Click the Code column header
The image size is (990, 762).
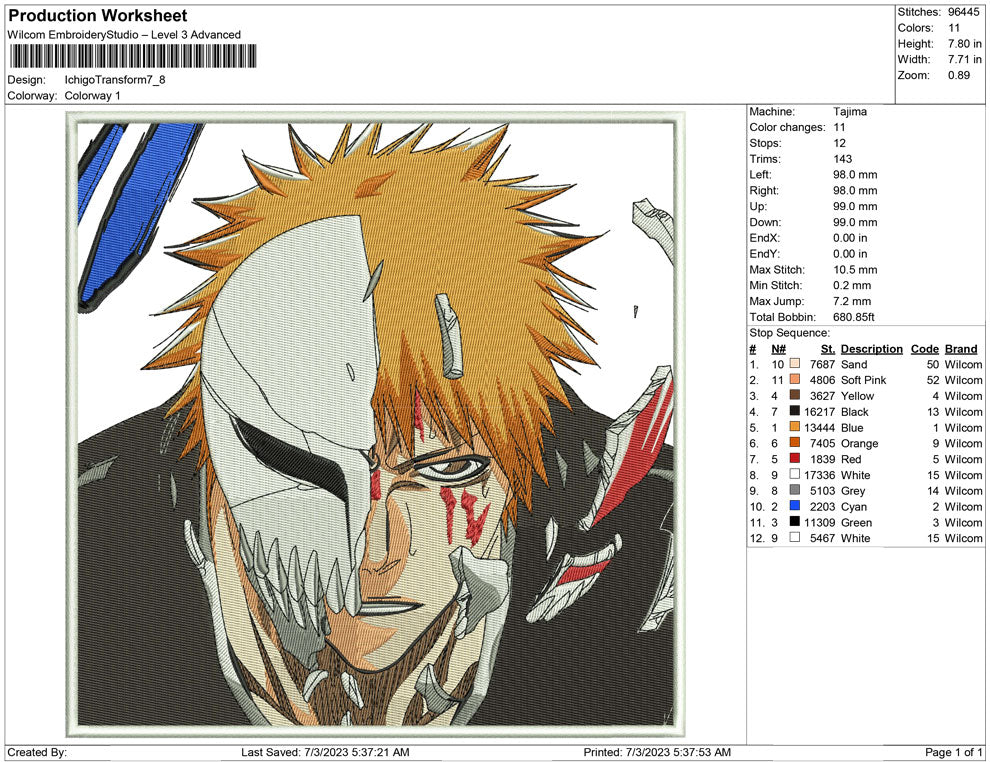[x=924, y=349]
